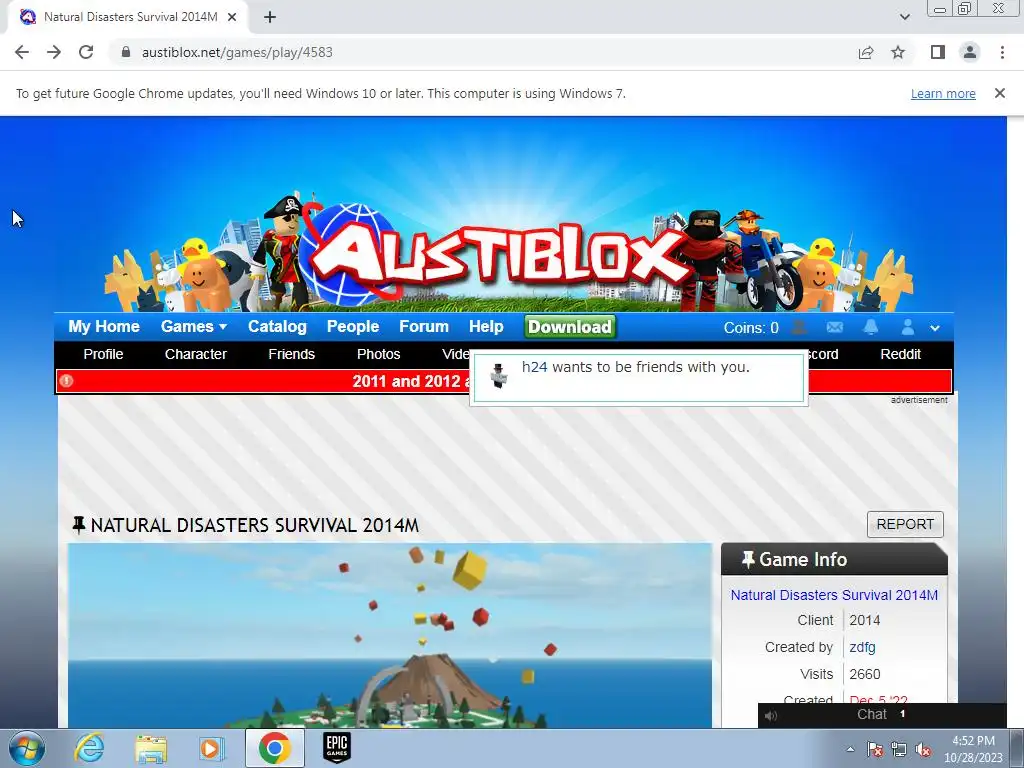The width and height of the screenshot is (1024, 768).
Task: Click the Chrome taskbar icon
Action: pyautogui.click(x=274, y=748)
